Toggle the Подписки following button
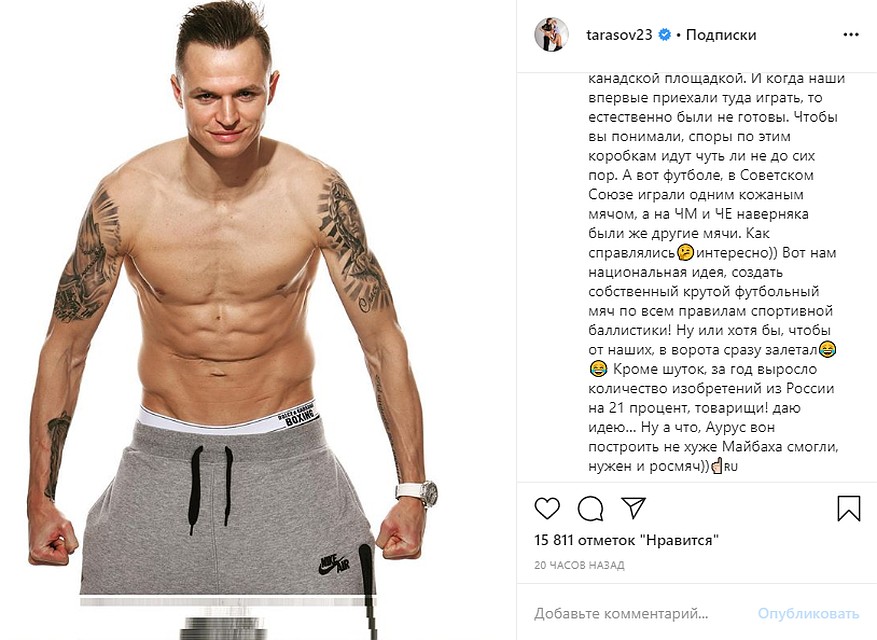877x640 pixels. click(721, 35)
